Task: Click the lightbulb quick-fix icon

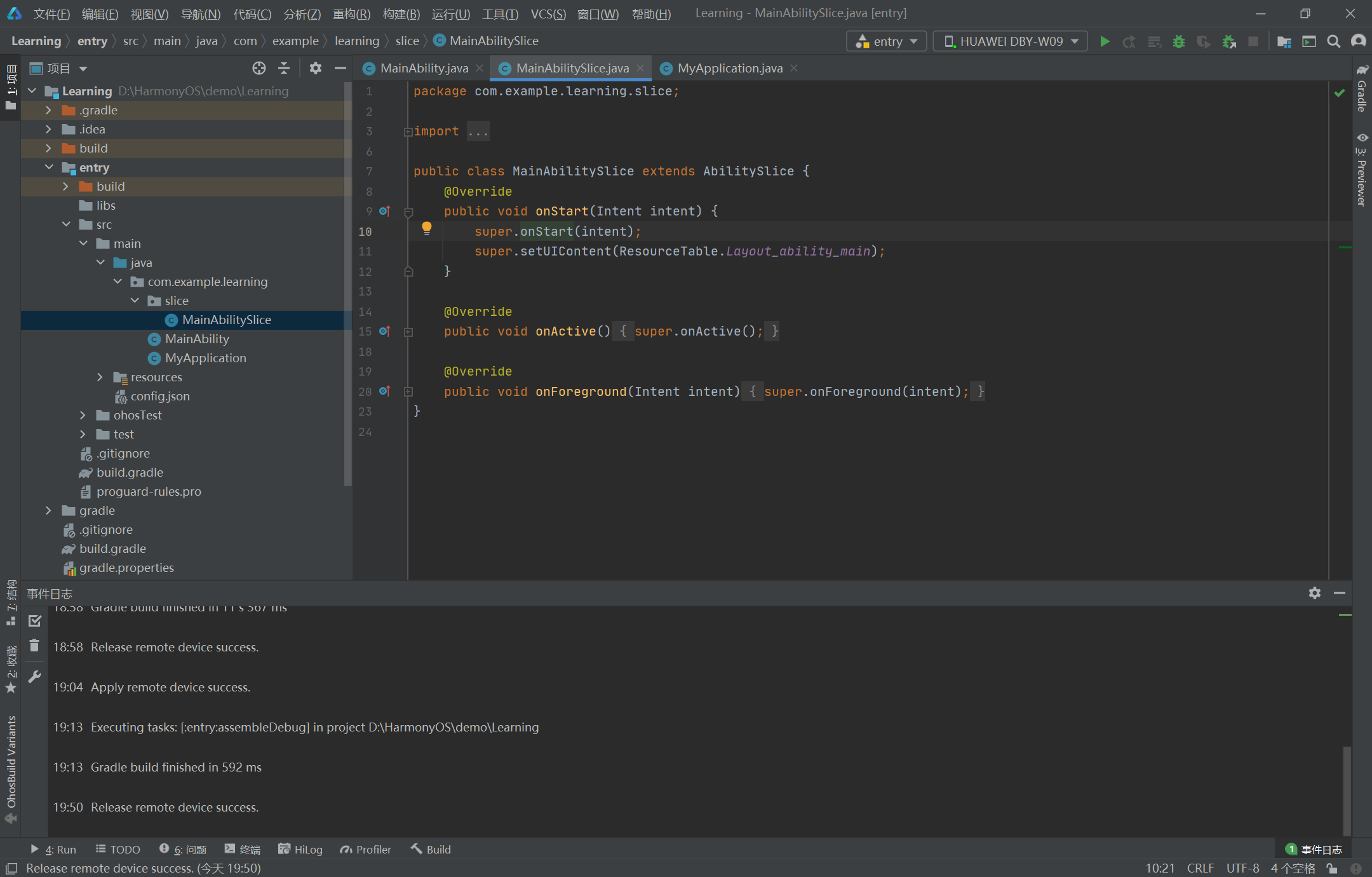Action: (x=426, y=228)
